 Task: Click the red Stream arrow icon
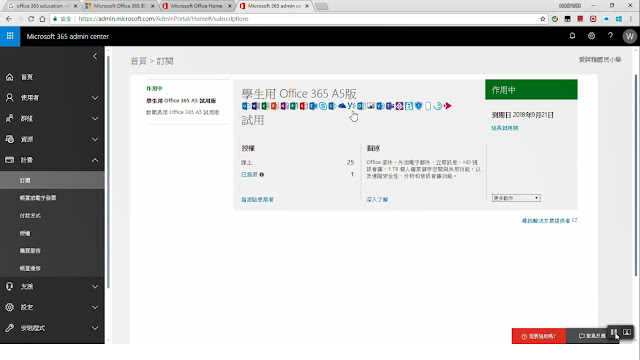coord(447,106)
